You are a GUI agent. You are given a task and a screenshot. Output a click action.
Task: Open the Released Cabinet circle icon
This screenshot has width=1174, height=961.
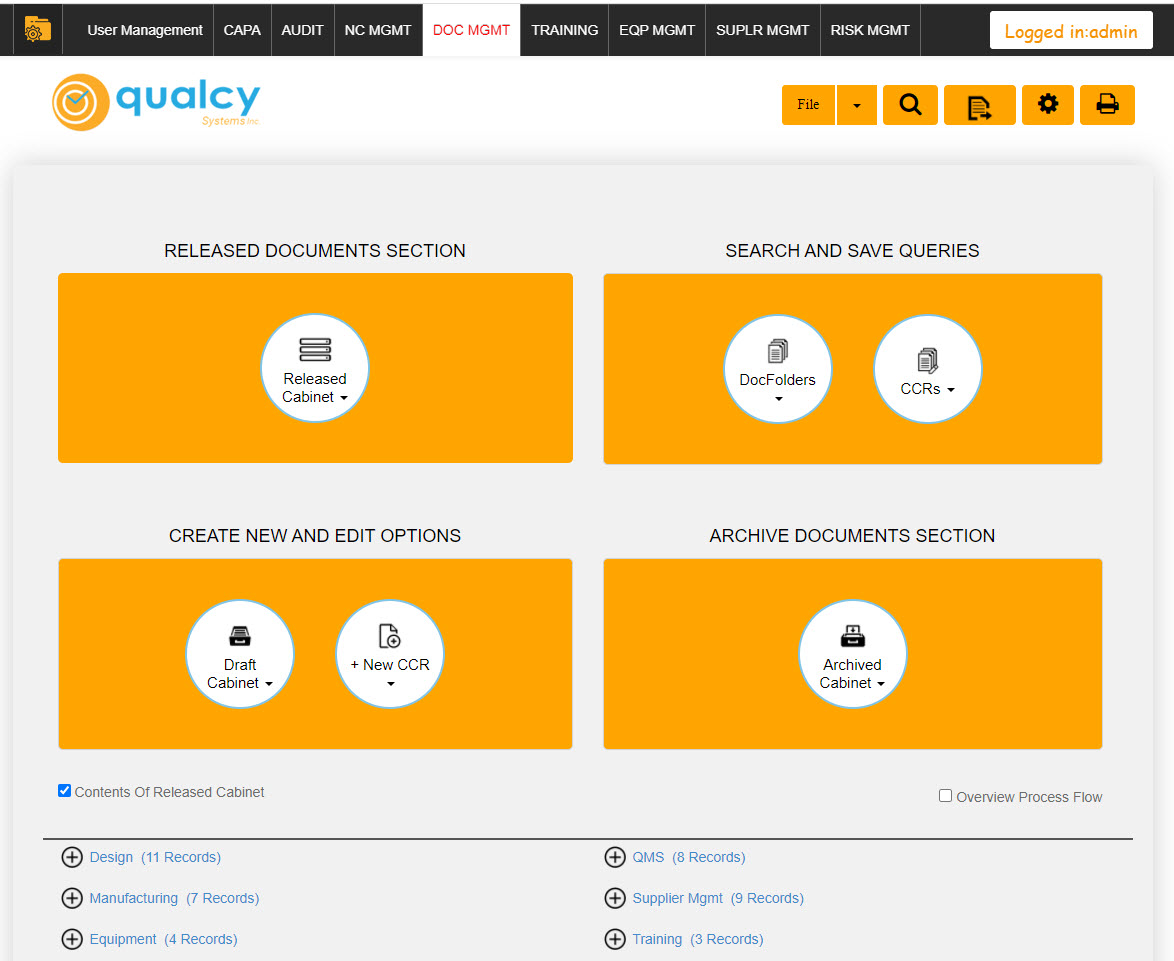[314, 368]
